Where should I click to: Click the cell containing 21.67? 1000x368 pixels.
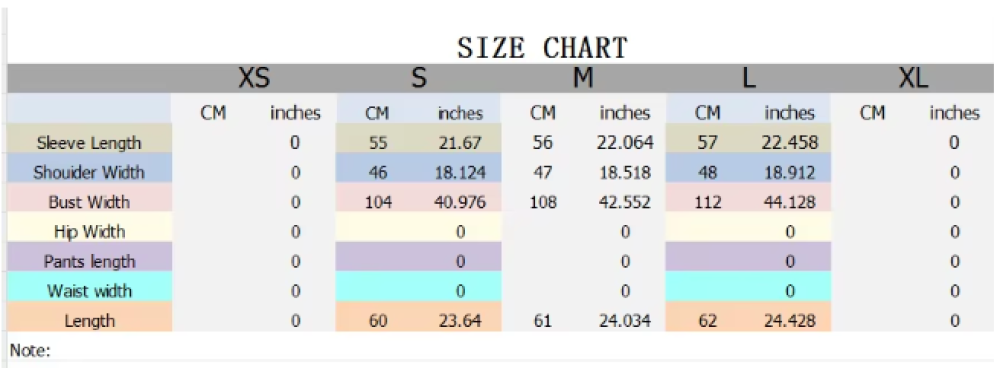pyautogui.click(x=460, y=142)
